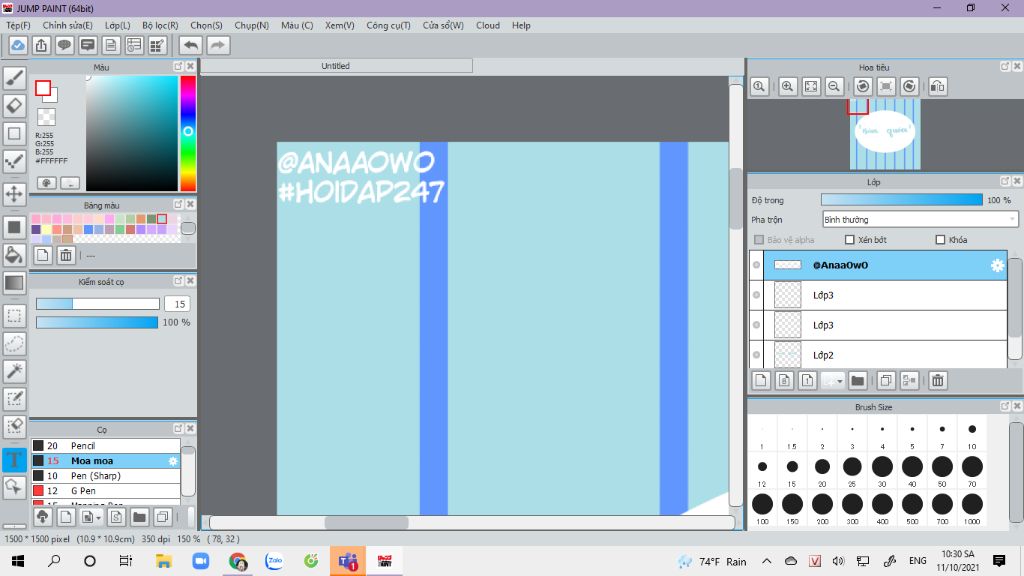Rotate canvas left in Navigator
This screenshot has width=1024, height=576.
click(x=863, y=86)
